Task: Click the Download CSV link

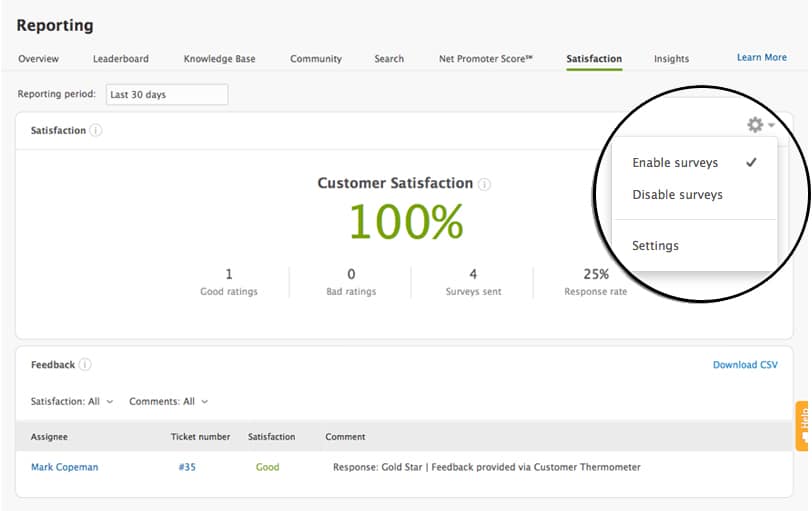Action: [745, 364]
